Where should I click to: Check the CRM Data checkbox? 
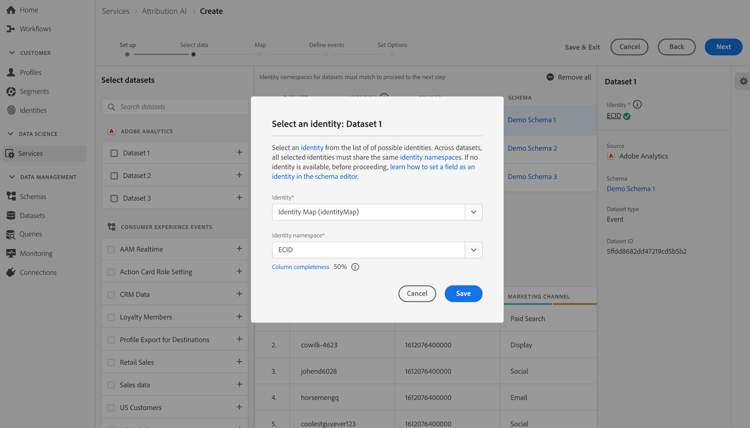tap(111, 295)
